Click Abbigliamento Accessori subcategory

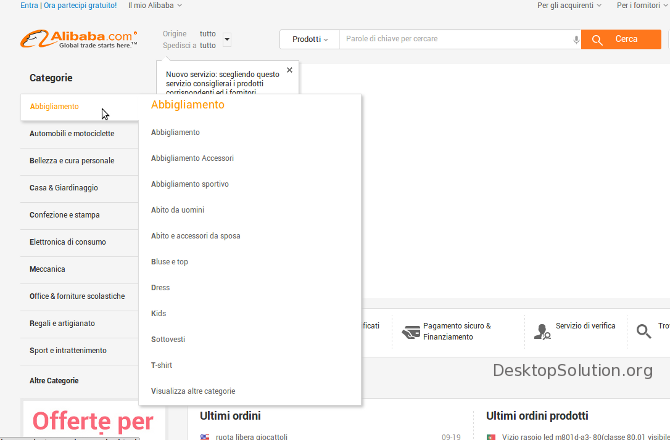[x=192, y=158]
